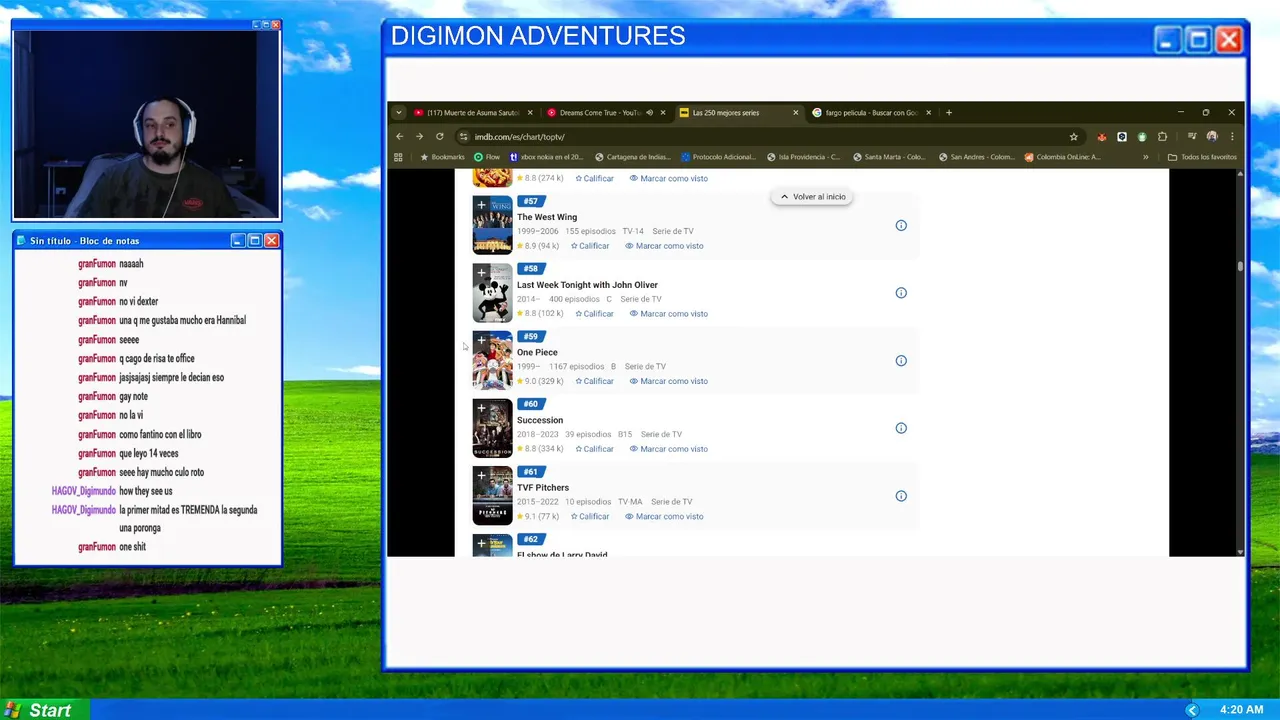Show info for Succession
This screenshot has width=1280, height=720.
[901, 428]
